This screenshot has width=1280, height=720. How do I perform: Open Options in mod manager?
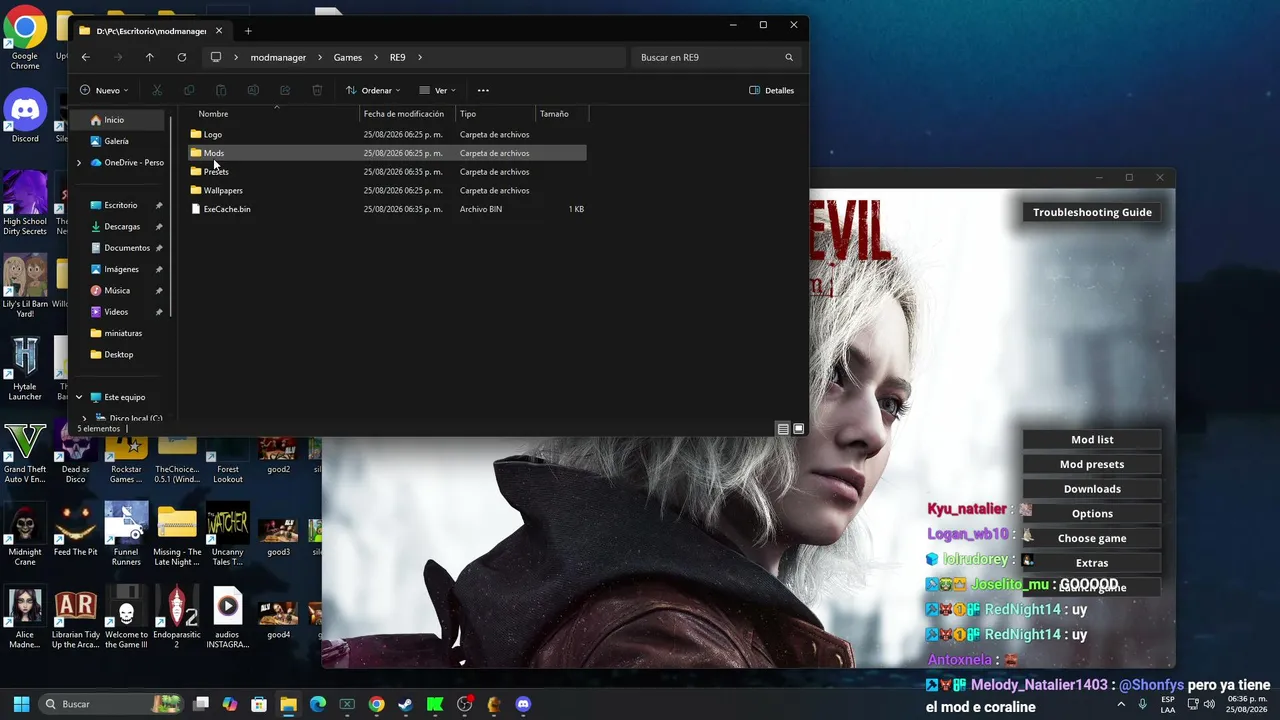1092,514
